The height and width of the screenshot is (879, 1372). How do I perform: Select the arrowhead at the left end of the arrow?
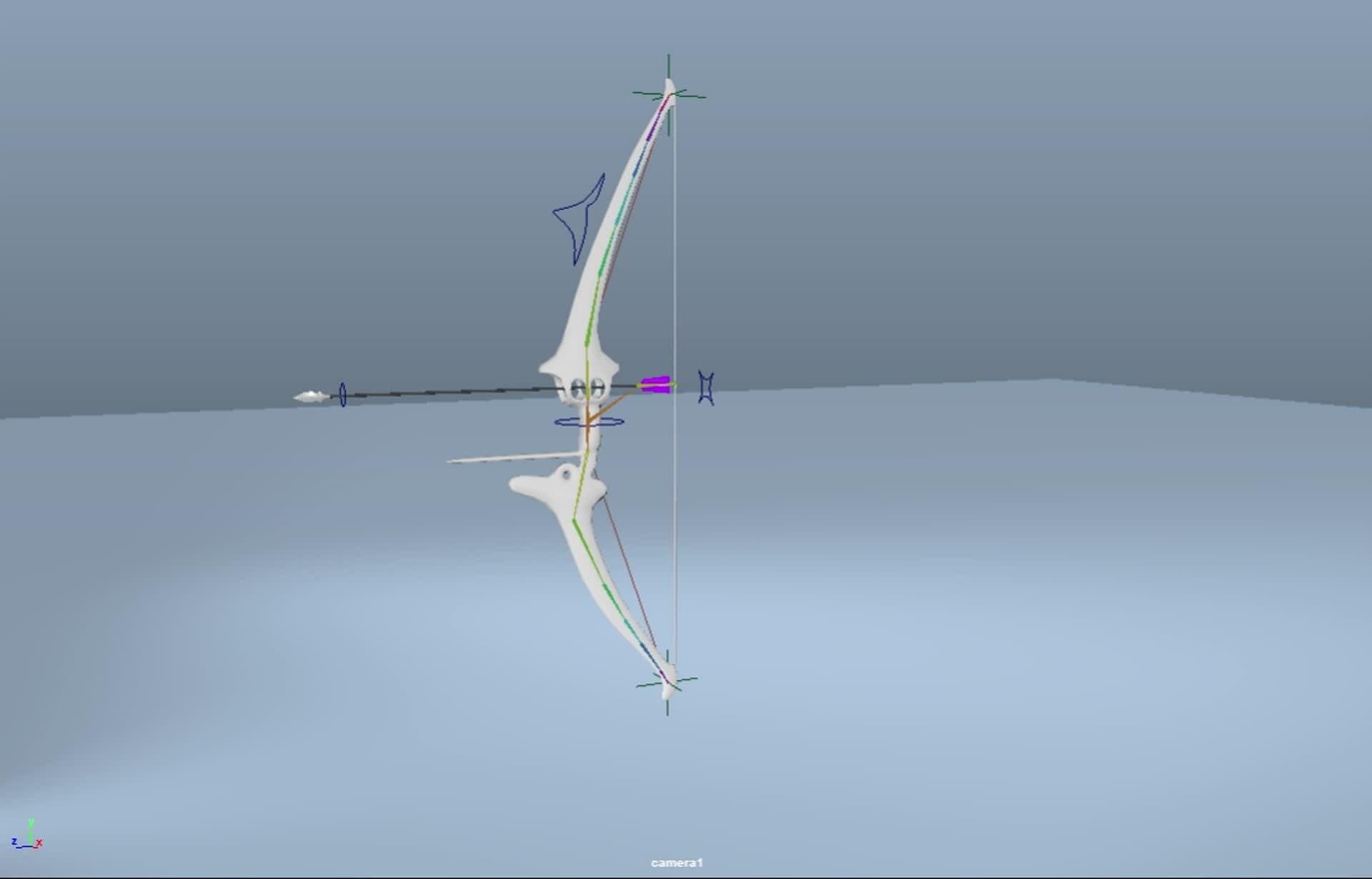[311, 394]
